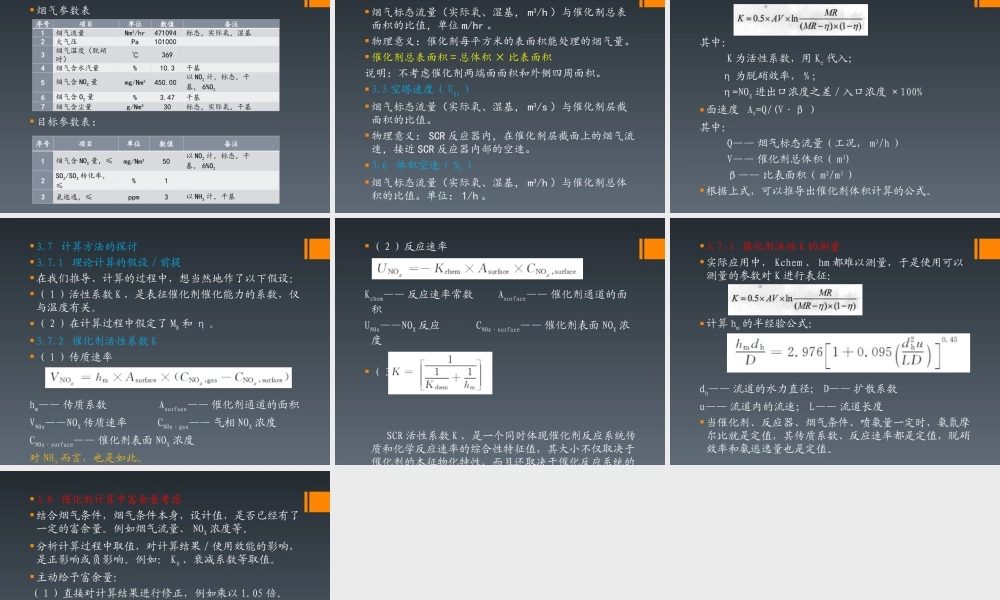Click the bullet '(1)传质速率'

(74, 357)
